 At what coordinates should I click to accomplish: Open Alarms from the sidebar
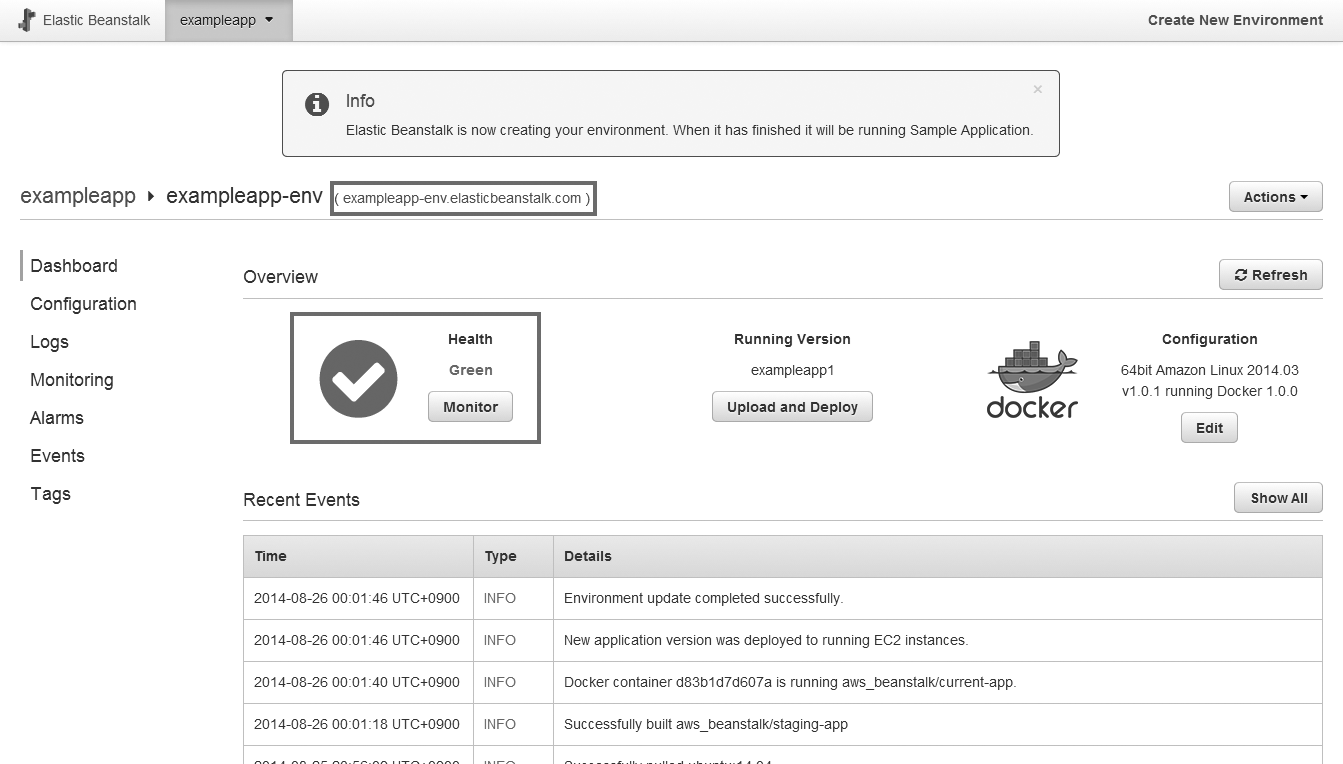[57, 418]
